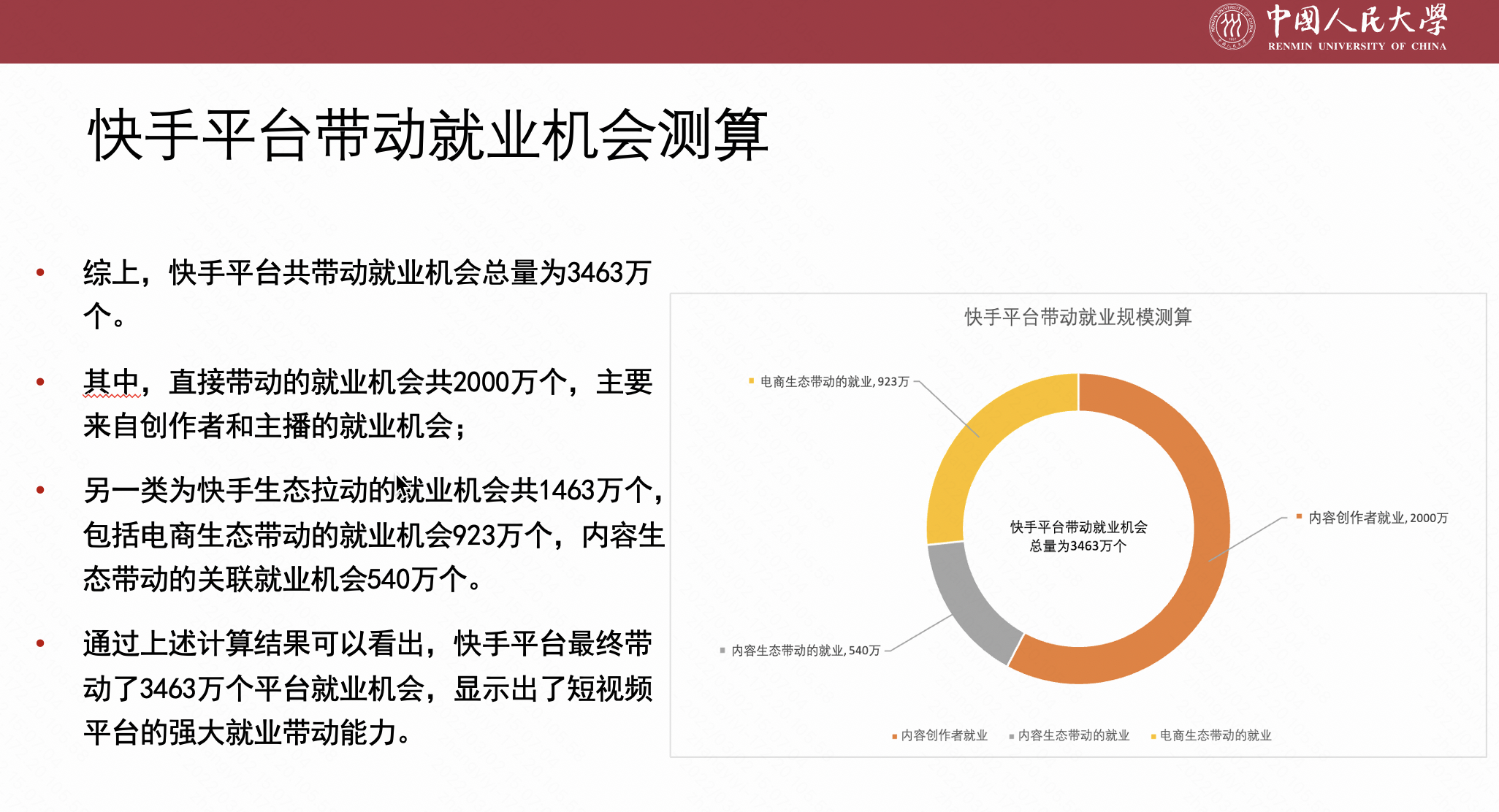1499x812 pixels.
Task: Click the data label 电商生态带动的就业, 923万
Action: pos(834,381)
